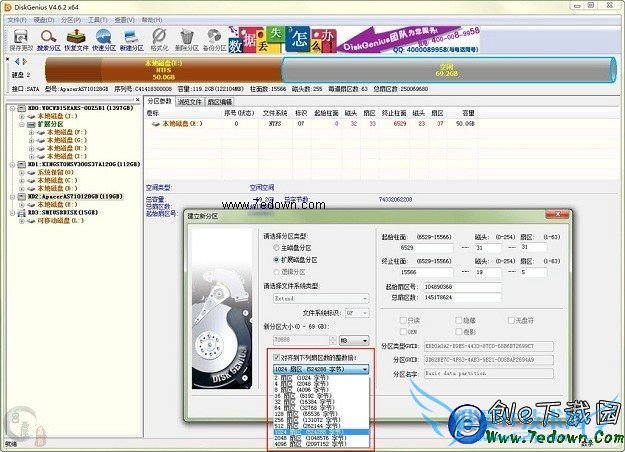Select the 本地磁盘 (E:) row in partition table
The width and height of the screenshot is (625, 452).
[x=311, y=124]
